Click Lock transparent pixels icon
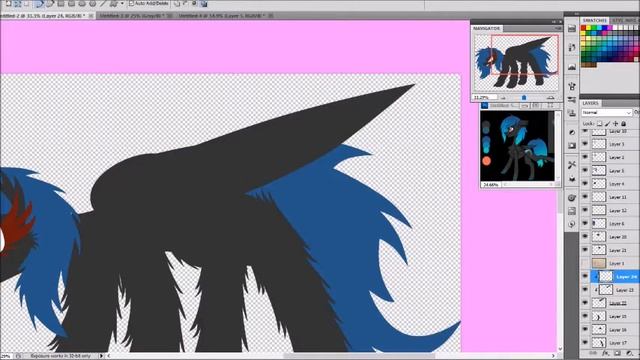This screenshot has width=640, height=360. 599,123
